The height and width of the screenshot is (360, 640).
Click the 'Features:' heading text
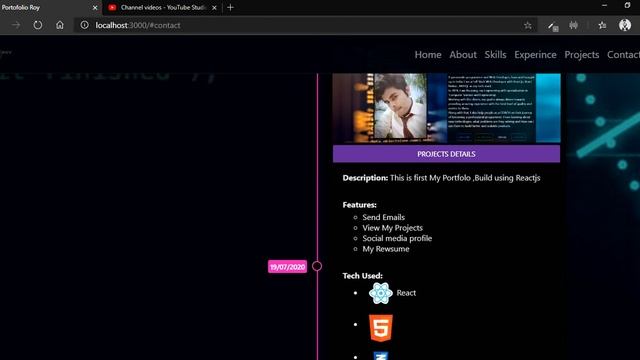point(360,205)
